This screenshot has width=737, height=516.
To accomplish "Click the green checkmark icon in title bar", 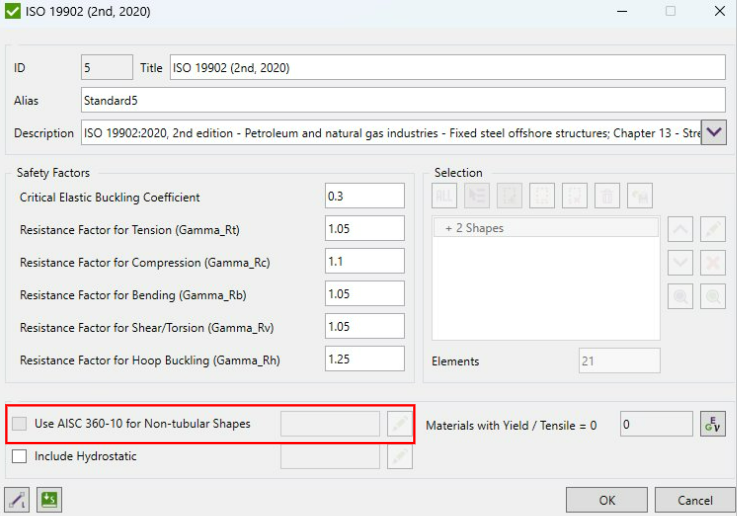I will point(13,11).
